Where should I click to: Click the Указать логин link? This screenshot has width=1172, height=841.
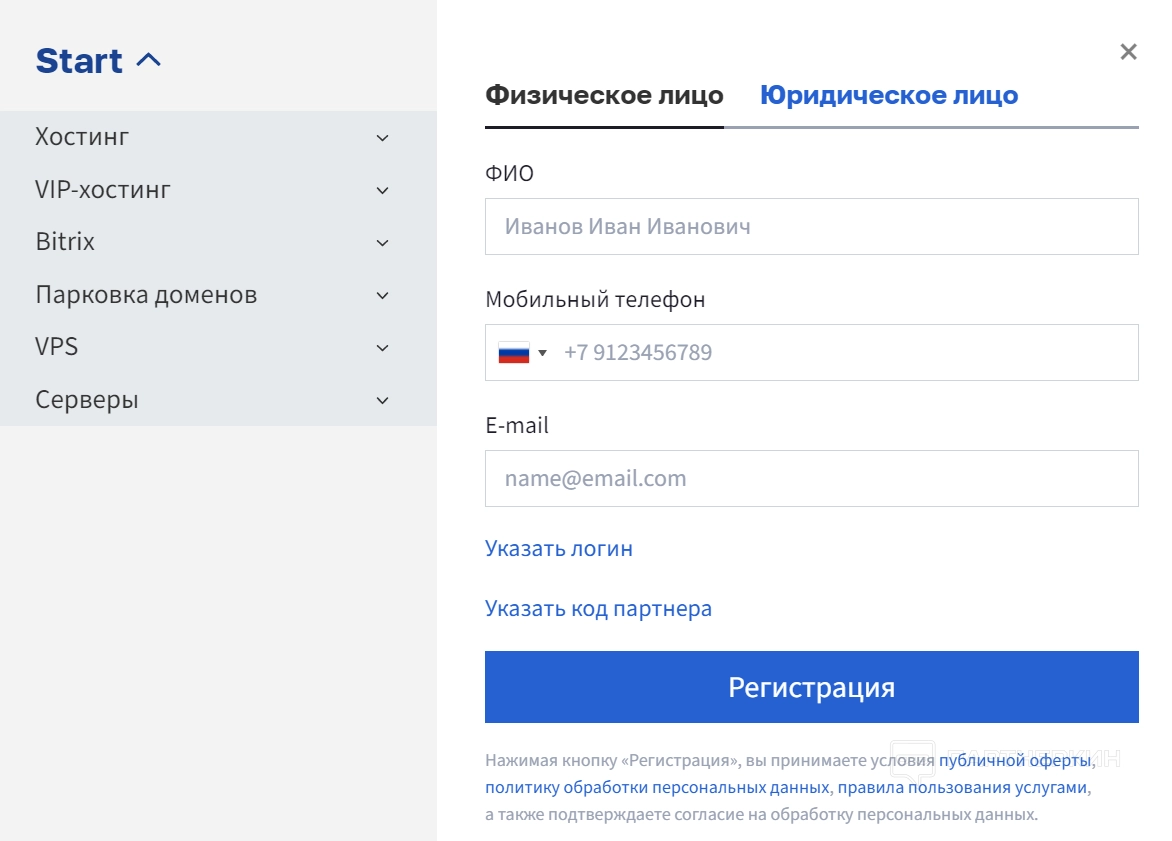pyautogui.click(x=558, y=549)
